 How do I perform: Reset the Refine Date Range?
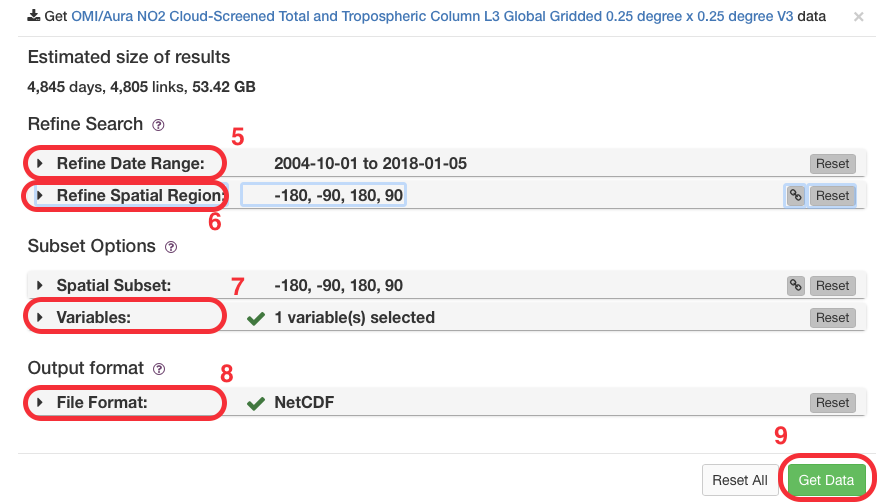coord(832,164)
